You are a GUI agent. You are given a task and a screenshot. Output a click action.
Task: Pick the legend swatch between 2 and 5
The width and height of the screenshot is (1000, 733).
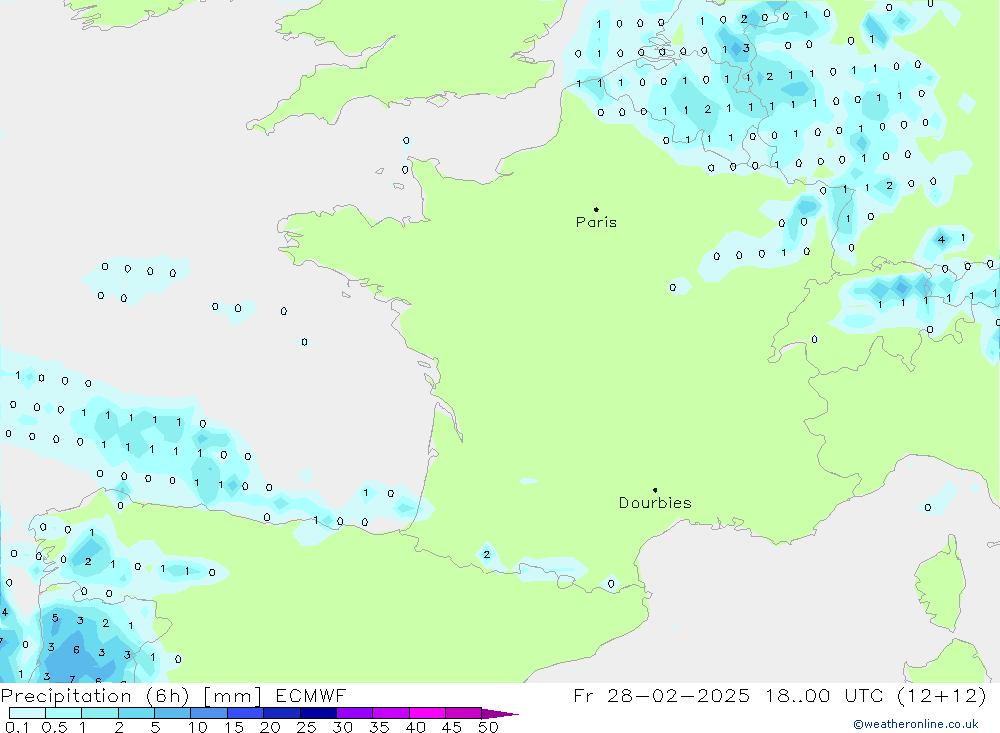136,713
